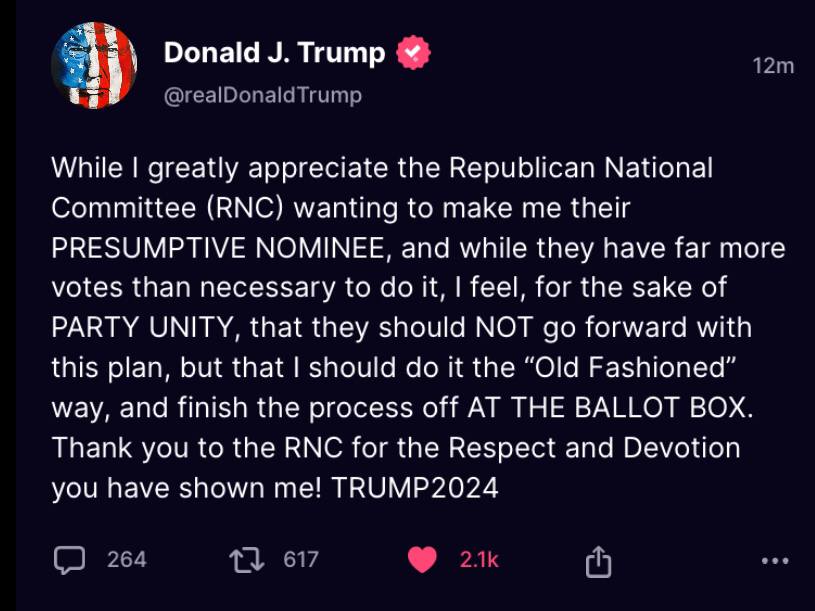Like the post with the heart icon

pos(423,560)
